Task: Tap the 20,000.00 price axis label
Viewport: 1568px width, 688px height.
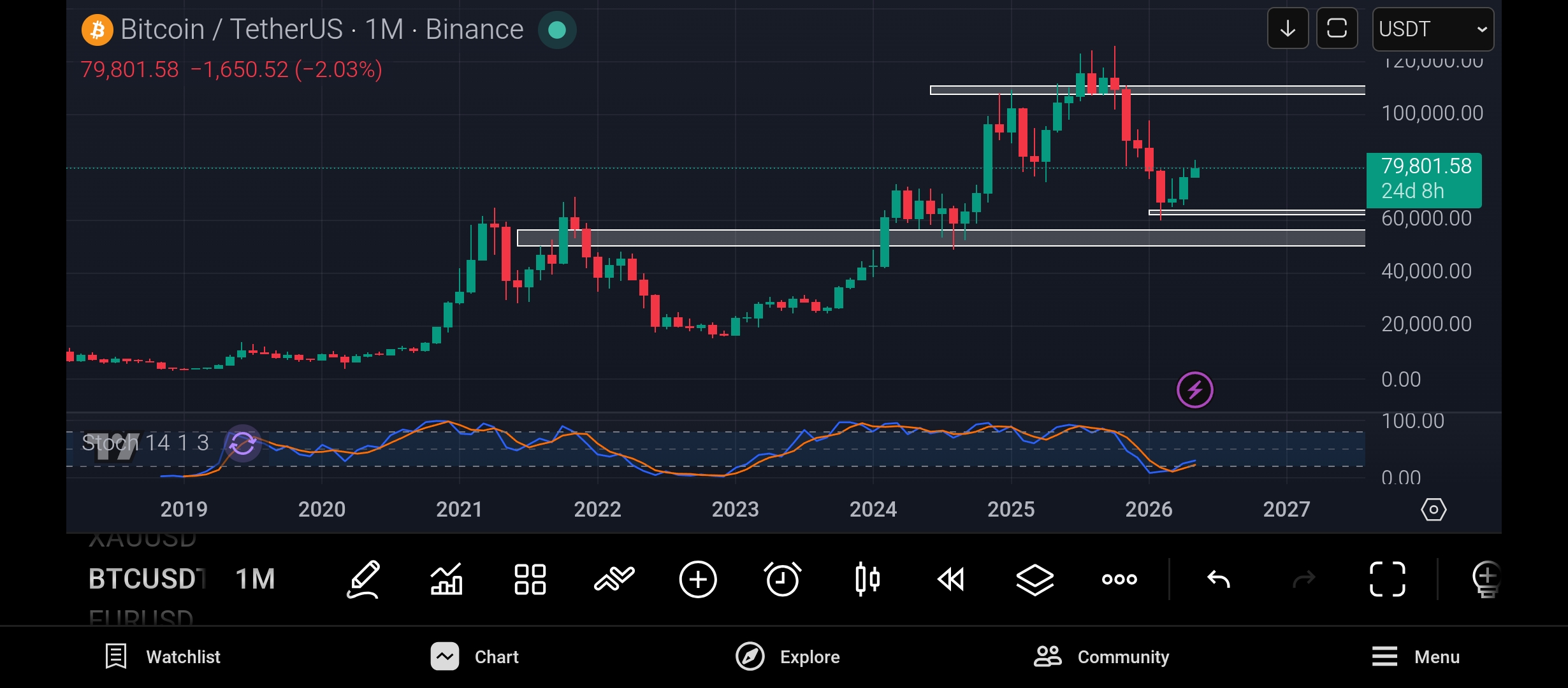Action: (1426, 324)
